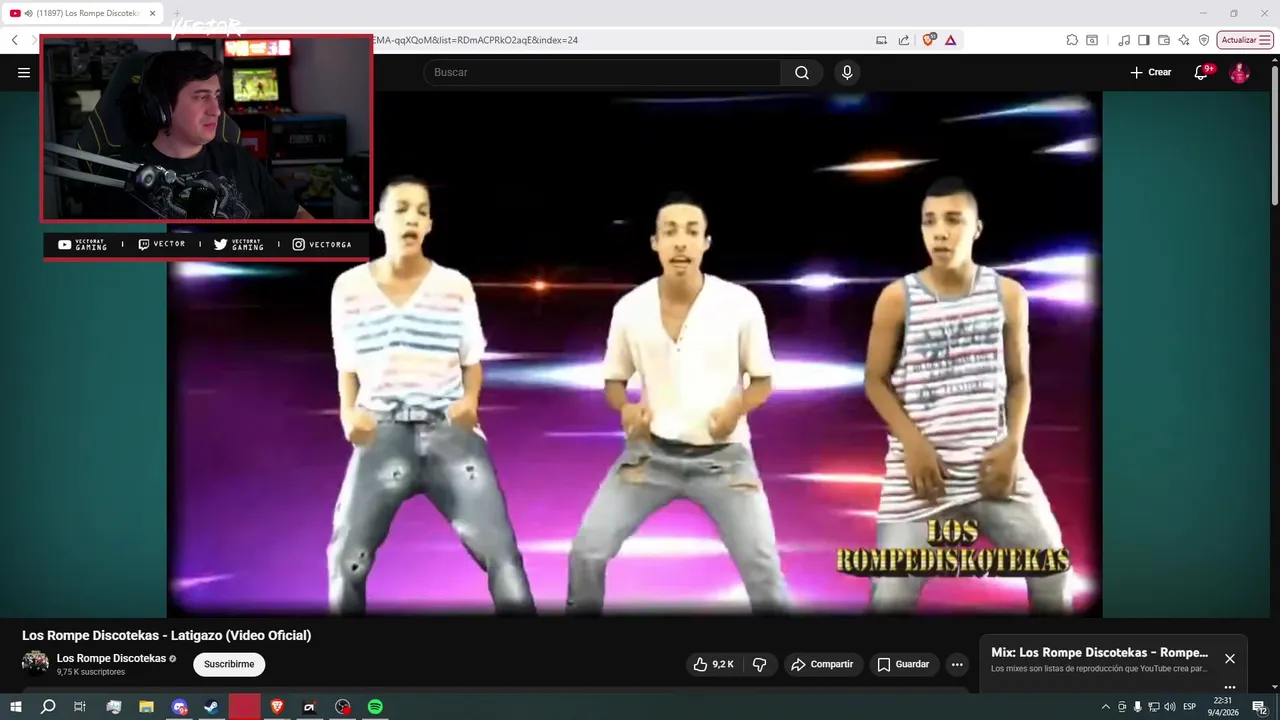Click the browser address bar URL
Viewport: 1280px width, 720px height.
tap(475, 40)
